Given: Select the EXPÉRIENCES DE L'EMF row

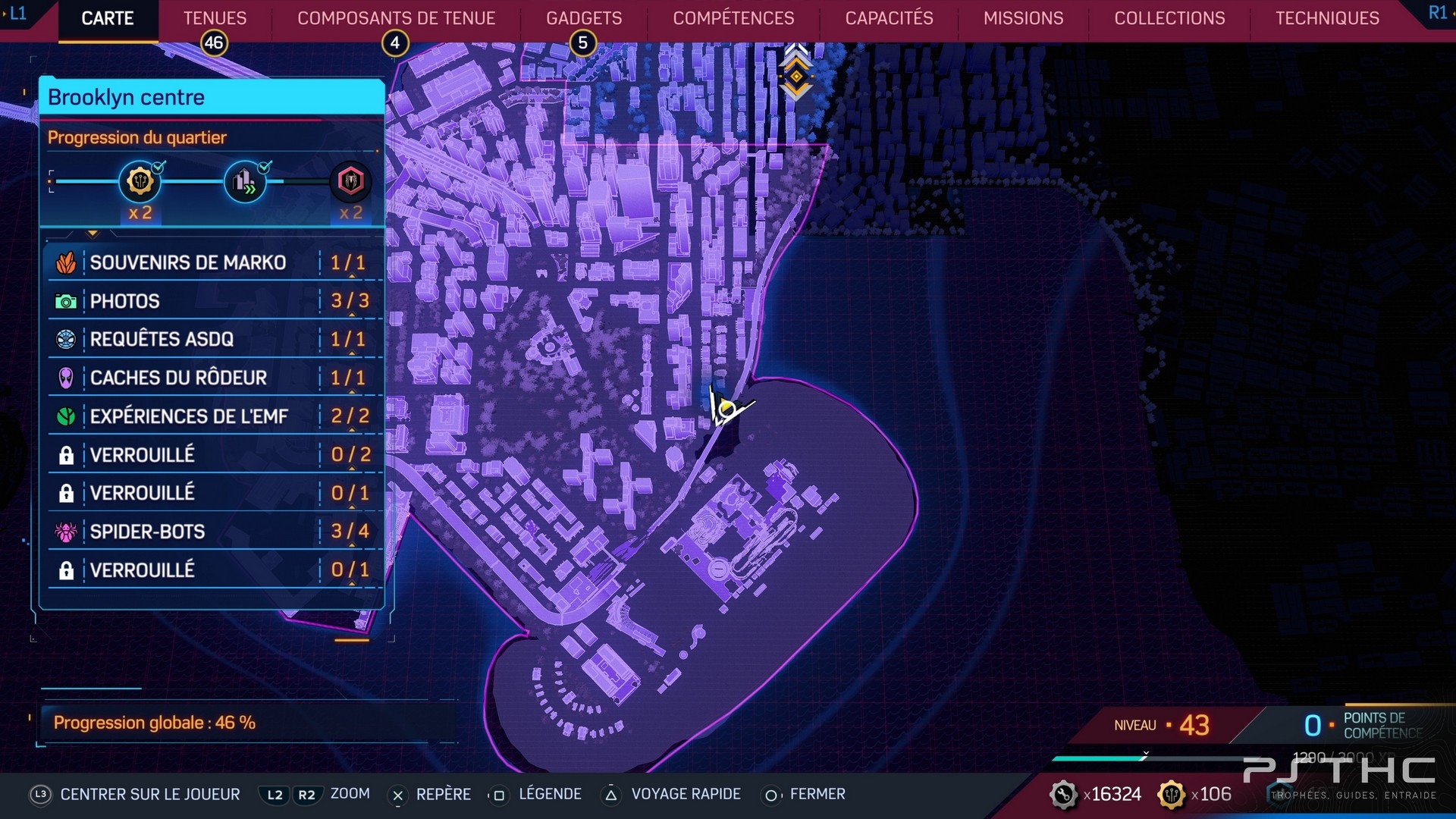Looking at the screenshot, I should [215, 416].
